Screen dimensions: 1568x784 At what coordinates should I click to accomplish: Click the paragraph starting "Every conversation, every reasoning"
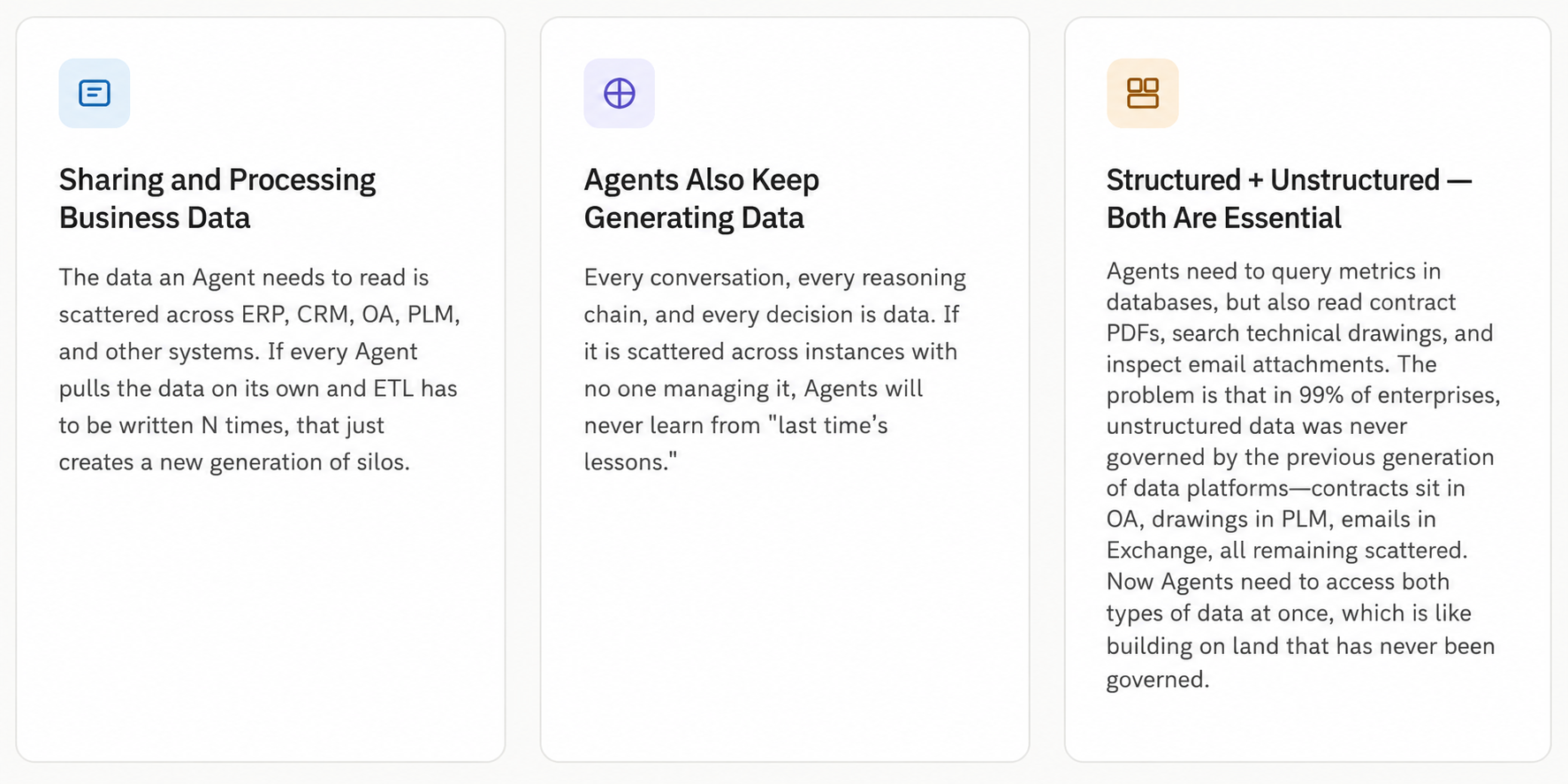click(x=775, y=369)
